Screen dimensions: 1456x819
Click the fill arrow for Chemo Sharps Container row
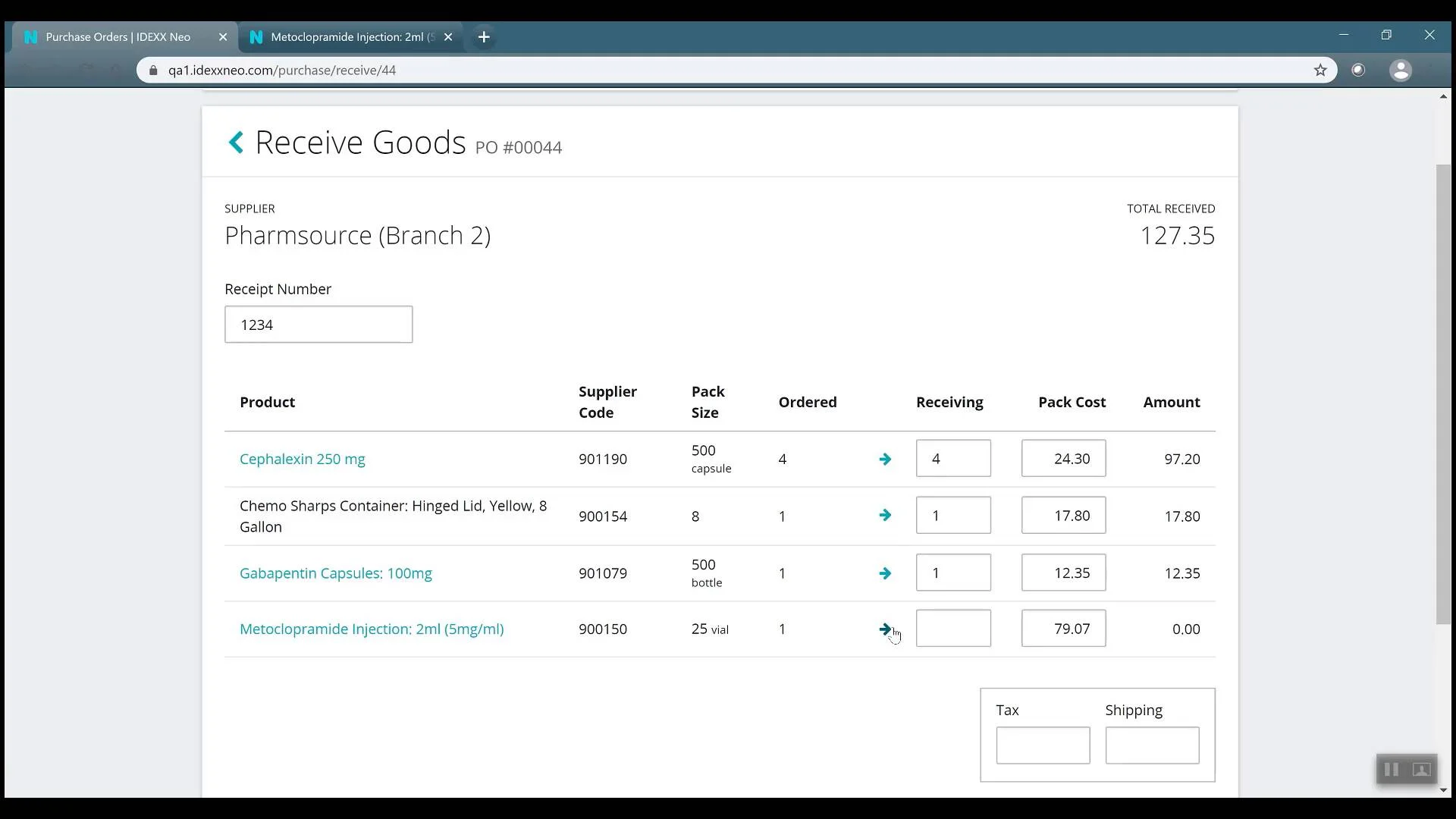pos(886,515)
